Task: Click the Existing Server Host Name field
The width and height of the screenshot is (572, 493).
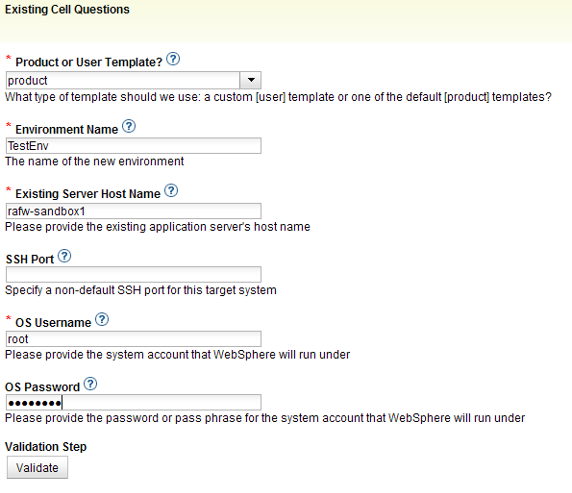Action: pyautogui.click(x=134, y=211)
